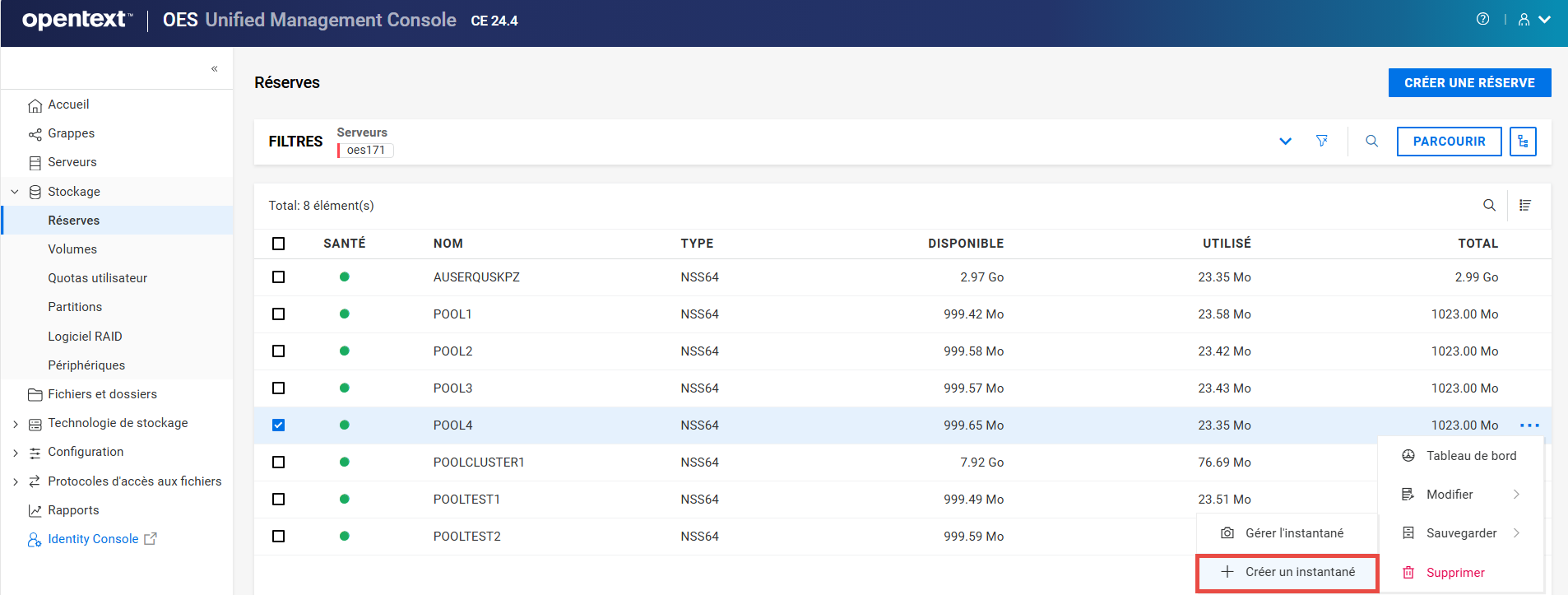The image size is (1568, 595).
Task: Click the help question mark icon
Action: [x=1482, y=19]
